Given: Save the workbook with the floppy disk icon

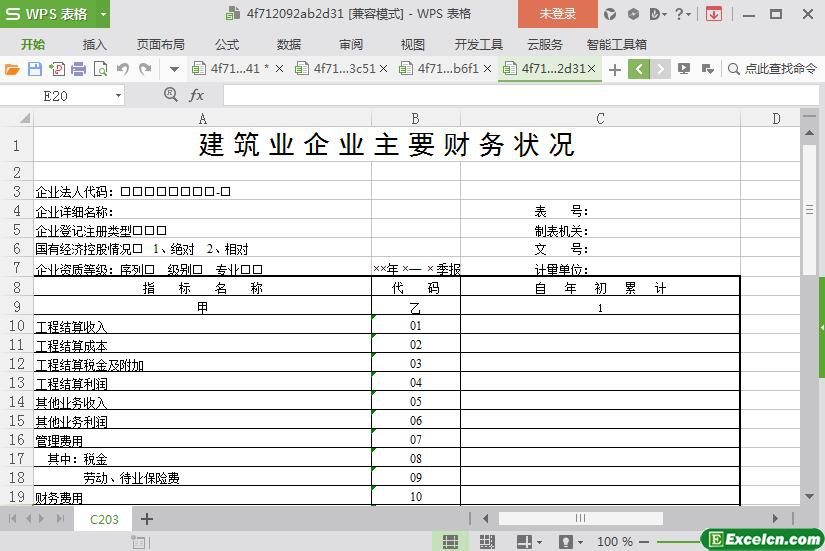Looking at the screenshot, I should [35, 69].
